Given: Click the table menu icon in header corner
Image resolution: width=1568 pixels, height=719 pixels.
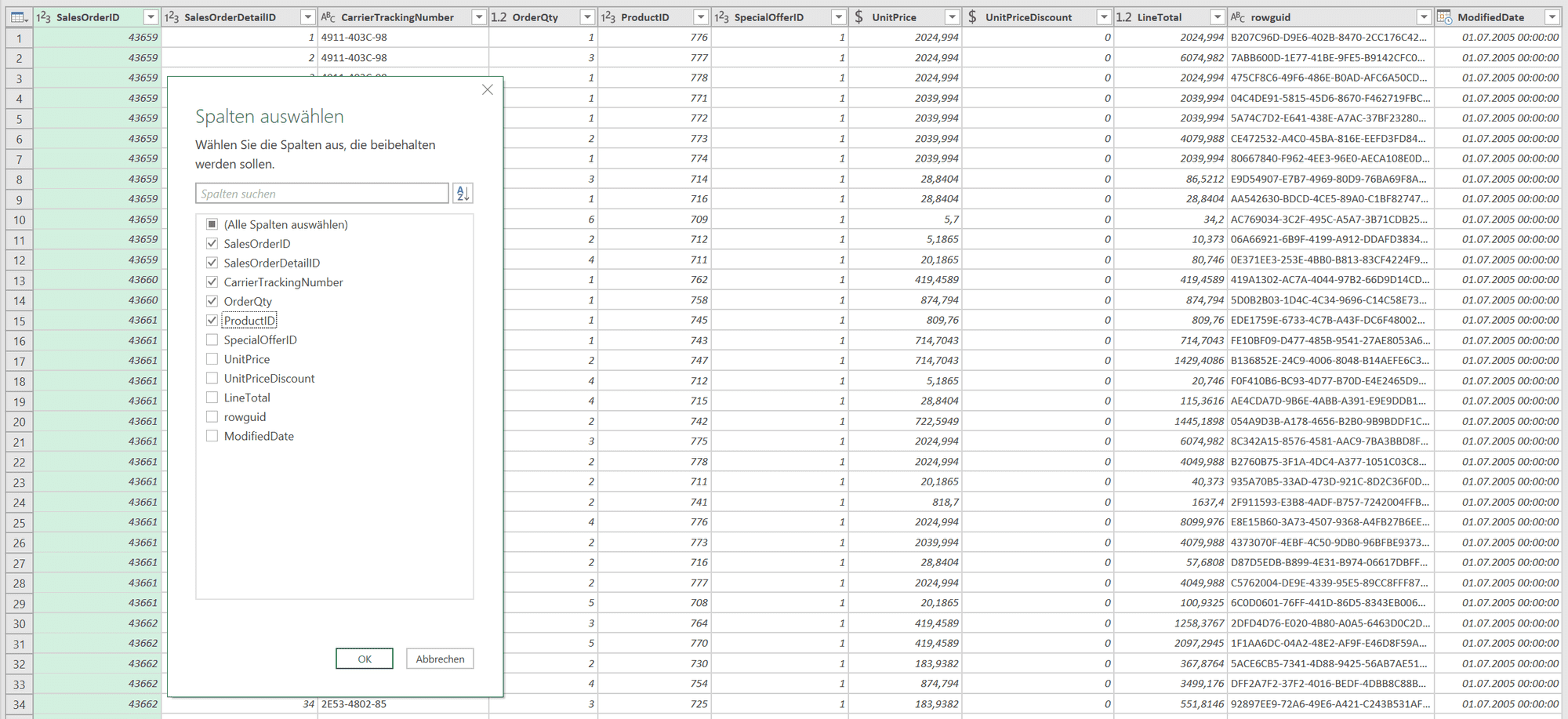Looking at the screenshot, I should pos(19,17).
